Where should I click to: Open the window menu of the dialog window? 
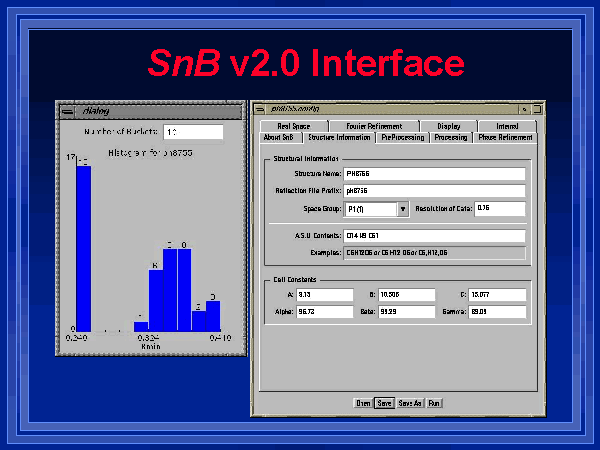(65, 111)
